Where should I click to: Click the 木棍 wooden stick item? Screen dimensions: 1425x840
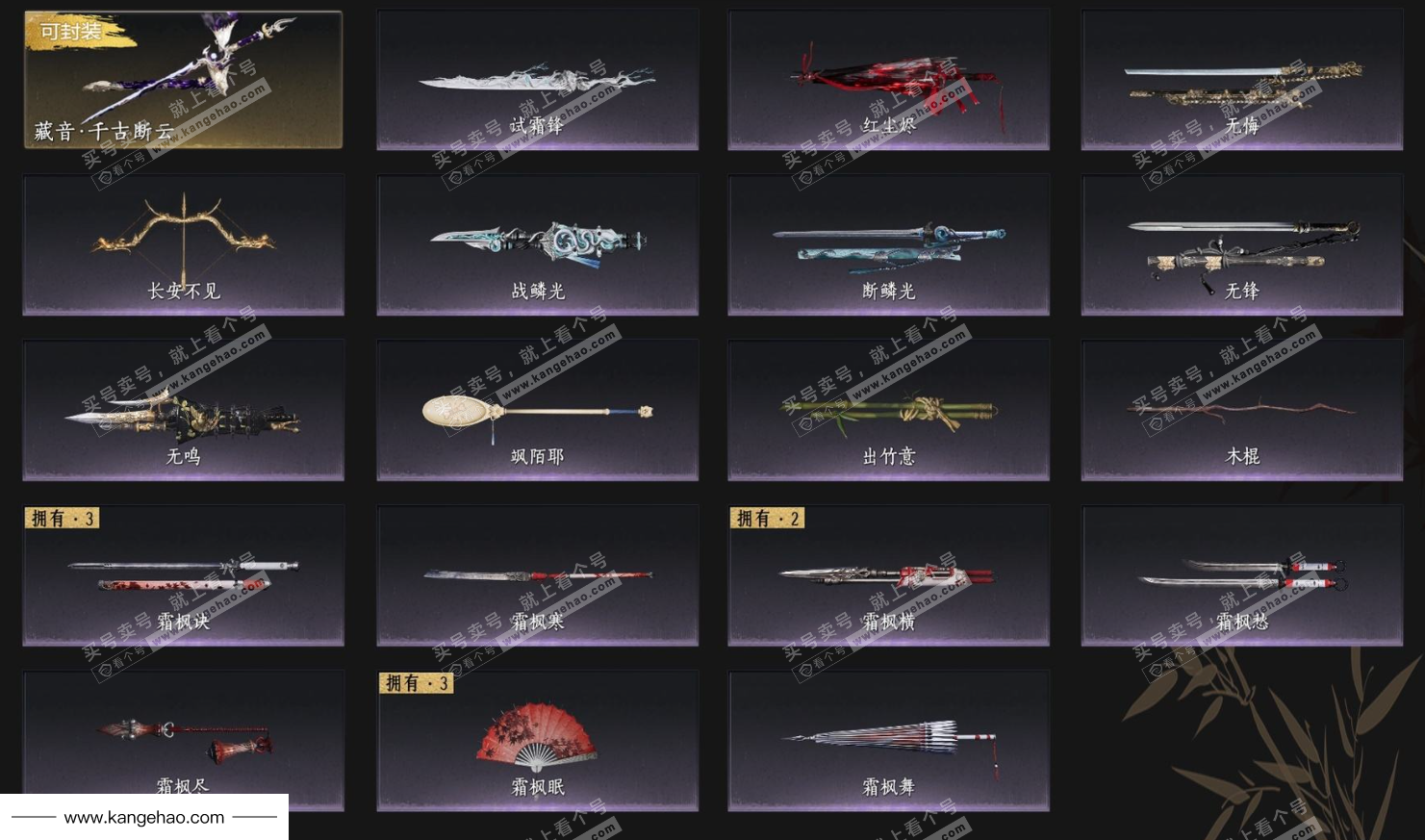pos(1242,411)
